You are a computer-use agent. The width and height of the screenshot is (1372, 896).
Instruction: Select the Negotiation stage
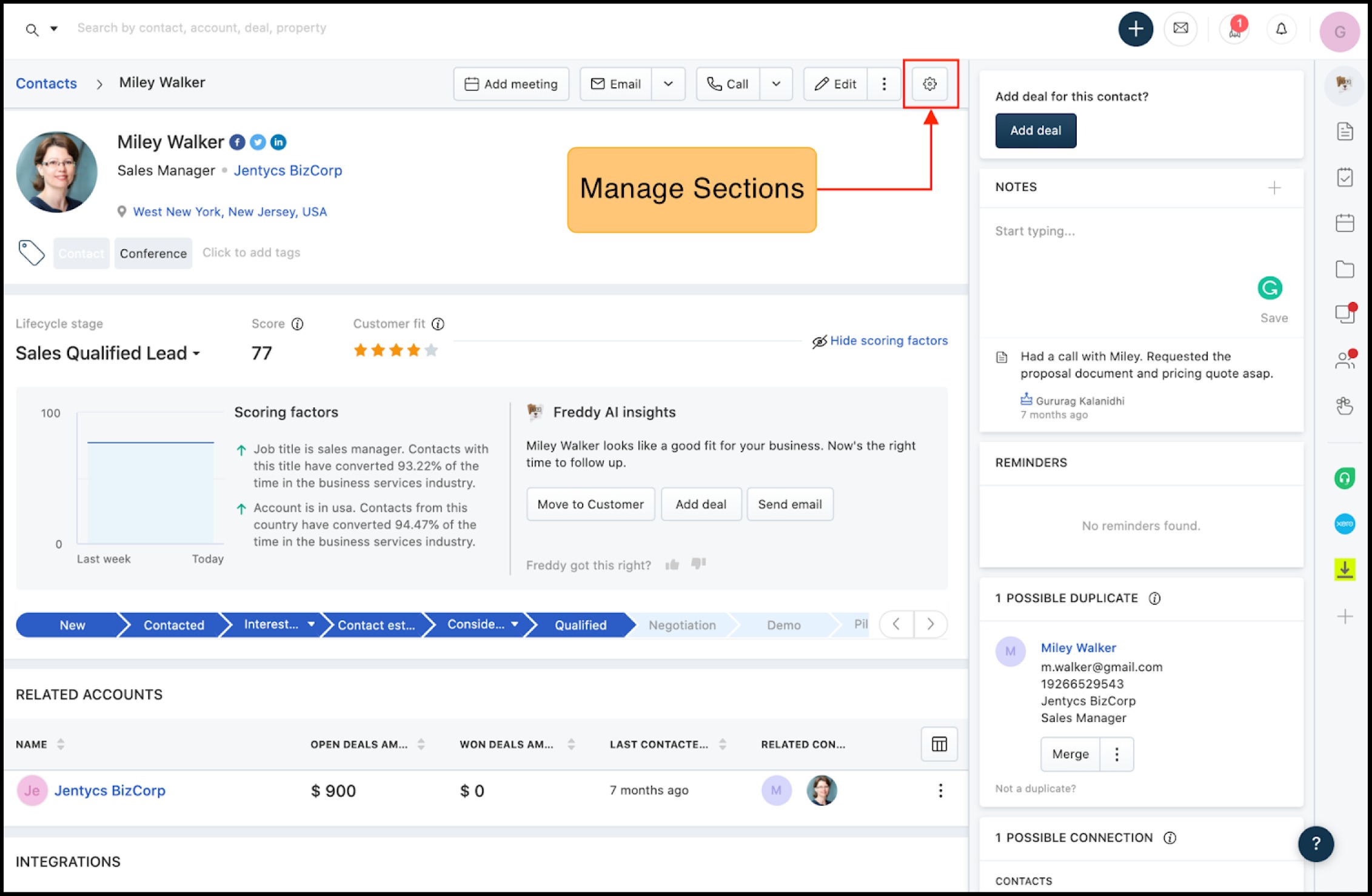[681, 625]
